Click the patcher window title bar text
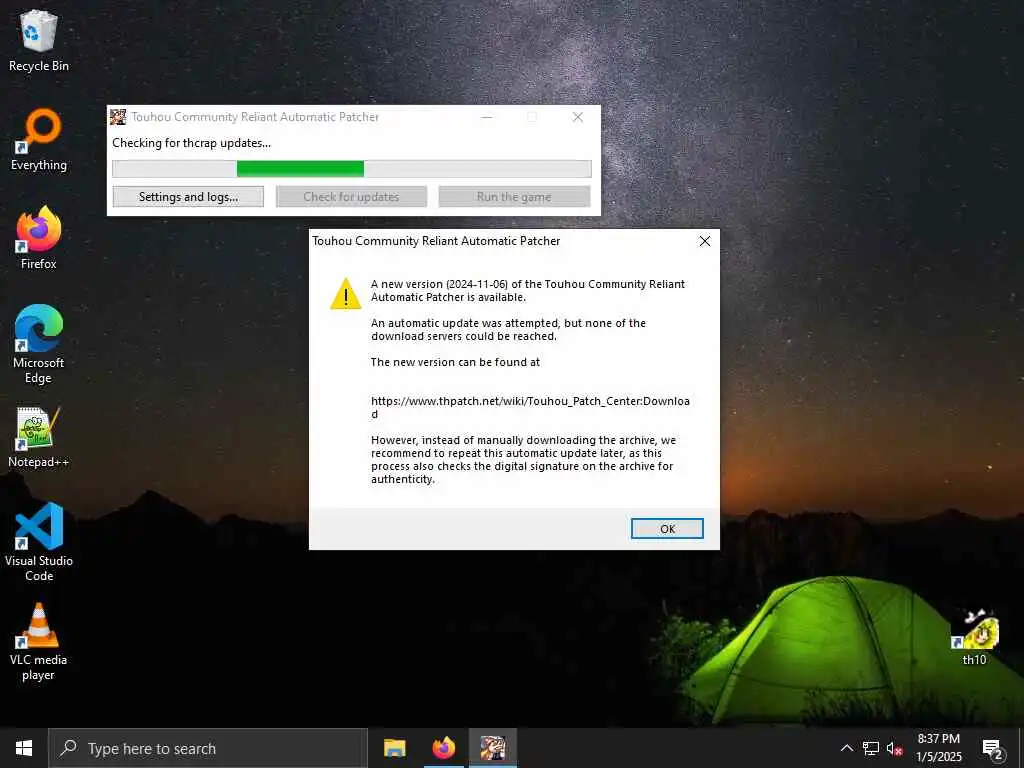This screenshot has width=1024, height=768. (x=255, y=117)
